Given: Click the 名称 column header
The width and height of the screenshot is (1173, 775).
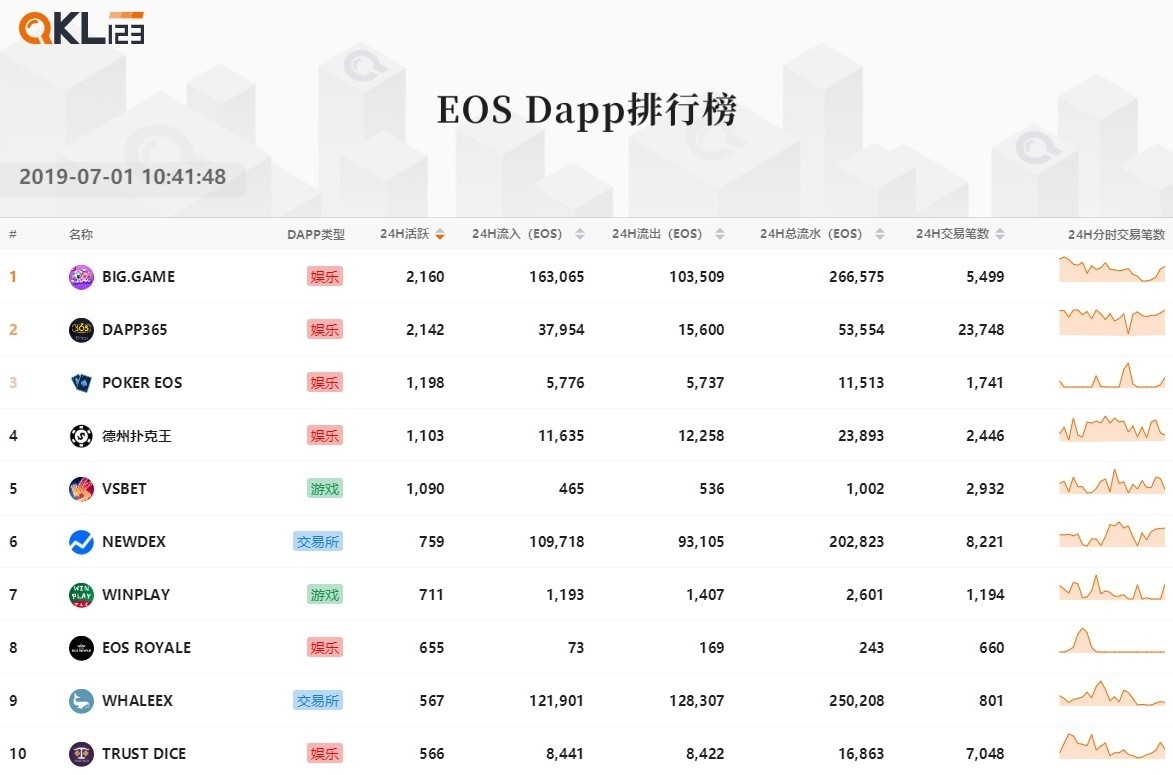Looking at the screenshot, I should point(81,235).
